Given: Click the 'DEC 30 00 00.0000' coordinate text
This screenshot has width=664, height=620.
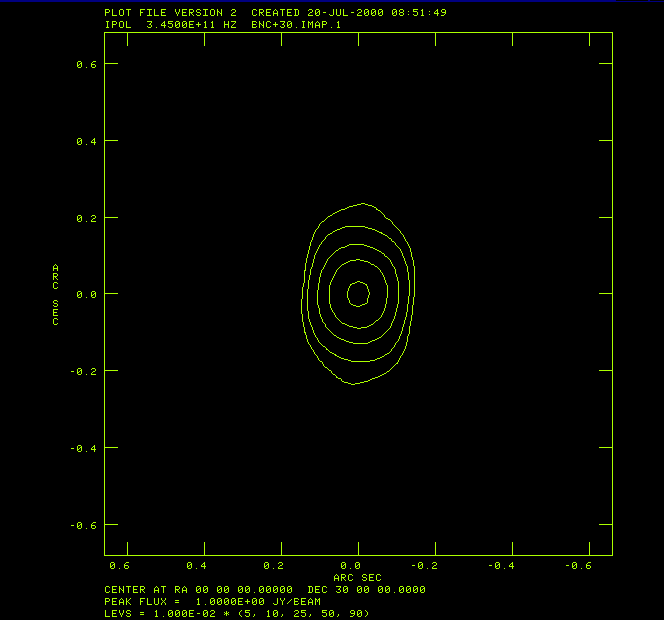Looking at the screenshot, I should click(366, 590).
